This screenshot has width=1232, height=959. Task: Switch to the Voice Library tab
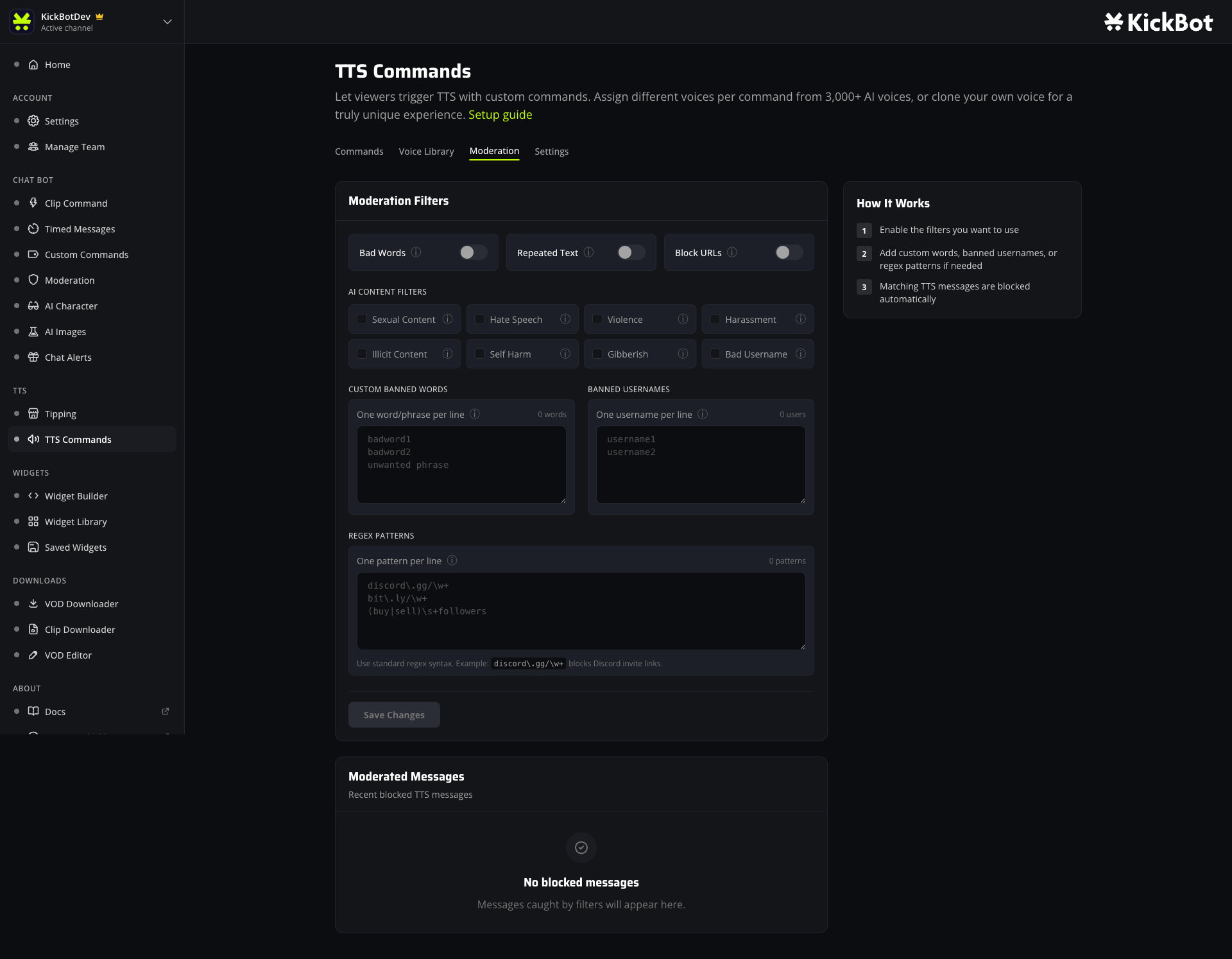click(426, 151)
